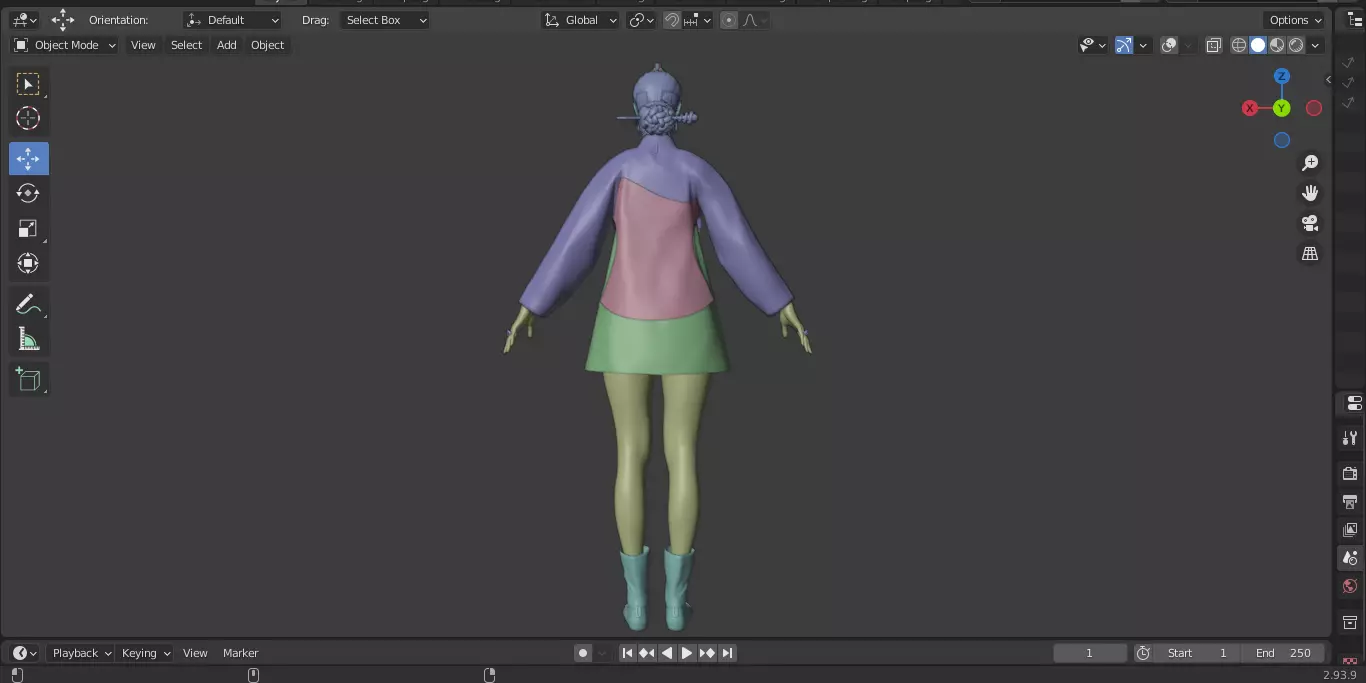Screen dimensions: 1366x683
Task: Activate the Measure ruler tool
Action: (x=28, y=340)
